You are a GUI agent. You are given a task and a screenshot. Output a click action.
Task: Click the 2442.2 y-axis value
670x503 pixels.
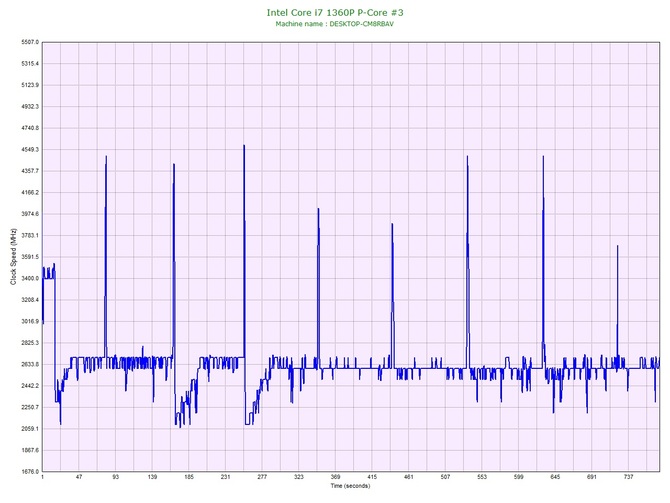[x=30, y=385]
